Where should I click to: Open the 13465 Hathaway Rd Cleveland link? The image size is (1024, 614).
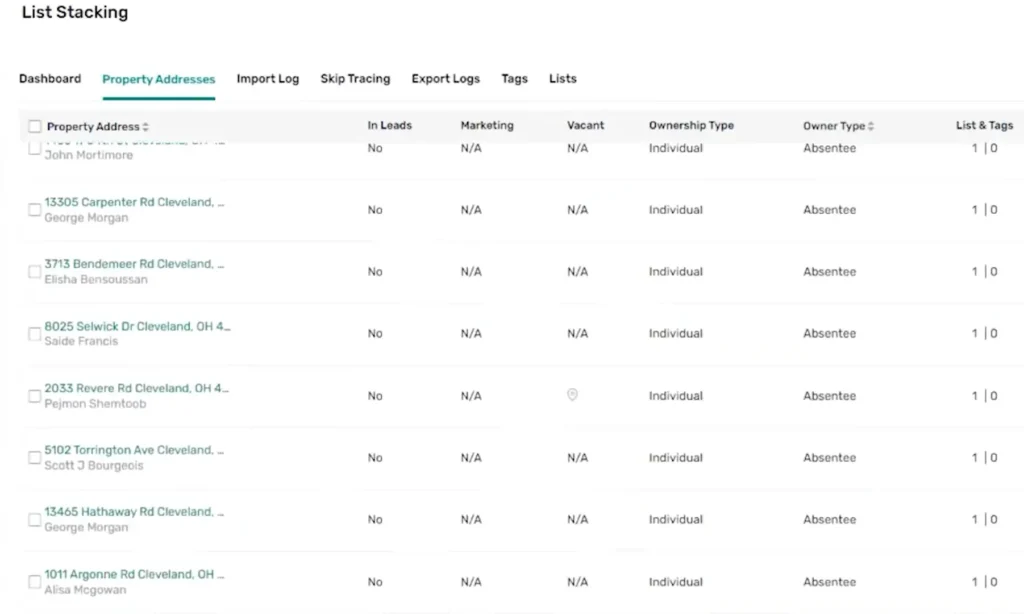(134, 511)
